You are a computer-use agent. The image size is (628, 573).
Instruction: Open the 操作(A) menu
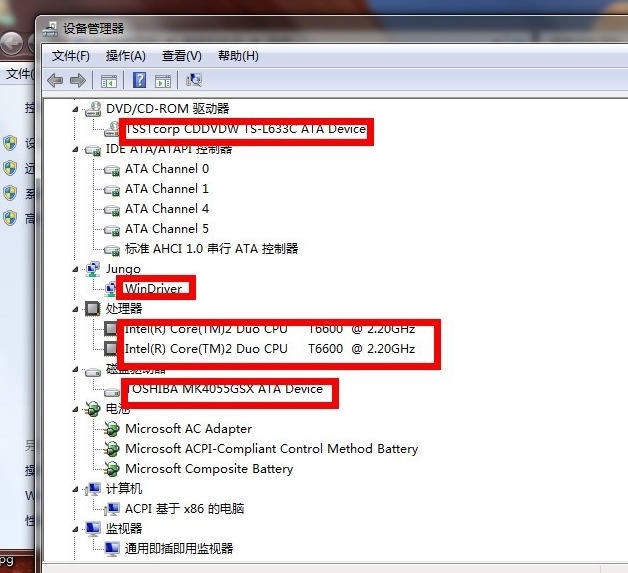[125, 56]
